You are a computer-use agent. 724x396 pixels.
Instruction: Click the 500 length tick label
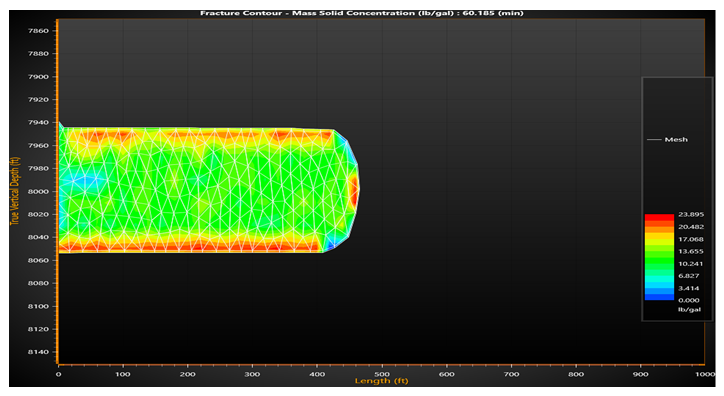[382, 374]
